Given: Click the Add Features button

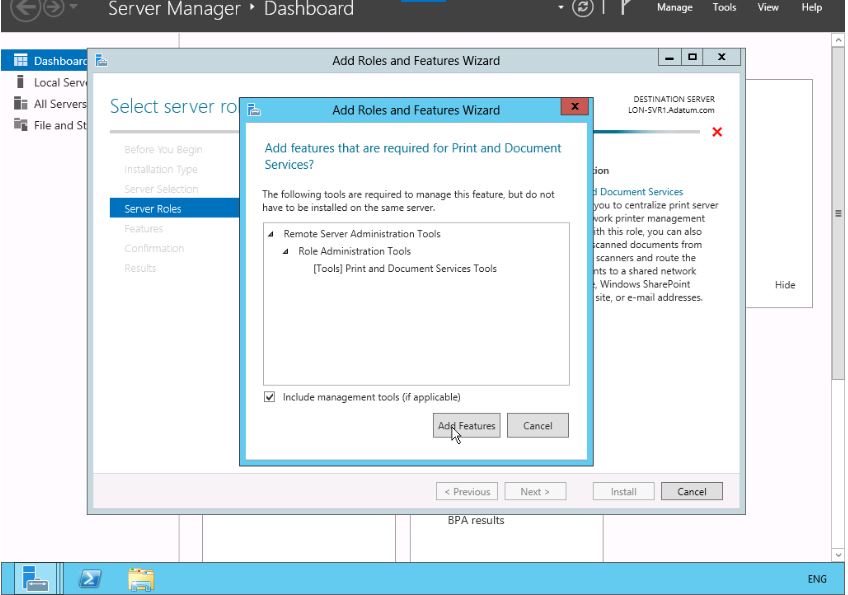Looking at the screenshot, I should 466,426.
